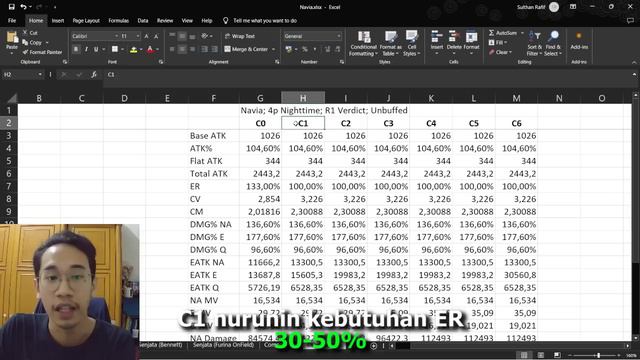Switch to the Data tab
The width and height of the screenshot is (640, 360).
click(143, 20)
